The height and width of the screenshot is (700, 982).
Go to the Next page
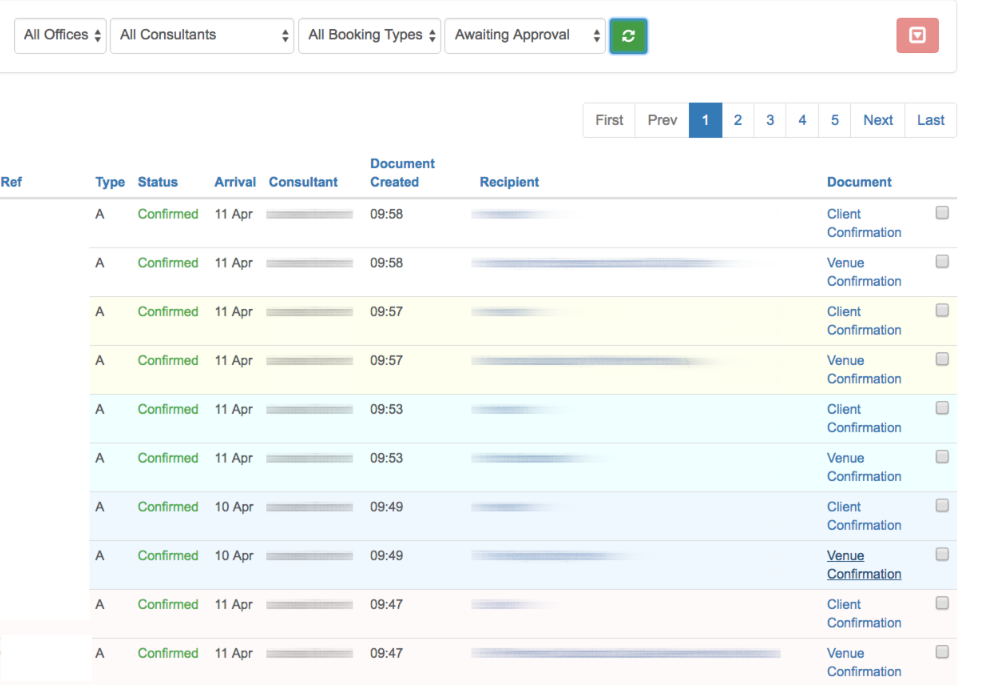coord(877,120)
